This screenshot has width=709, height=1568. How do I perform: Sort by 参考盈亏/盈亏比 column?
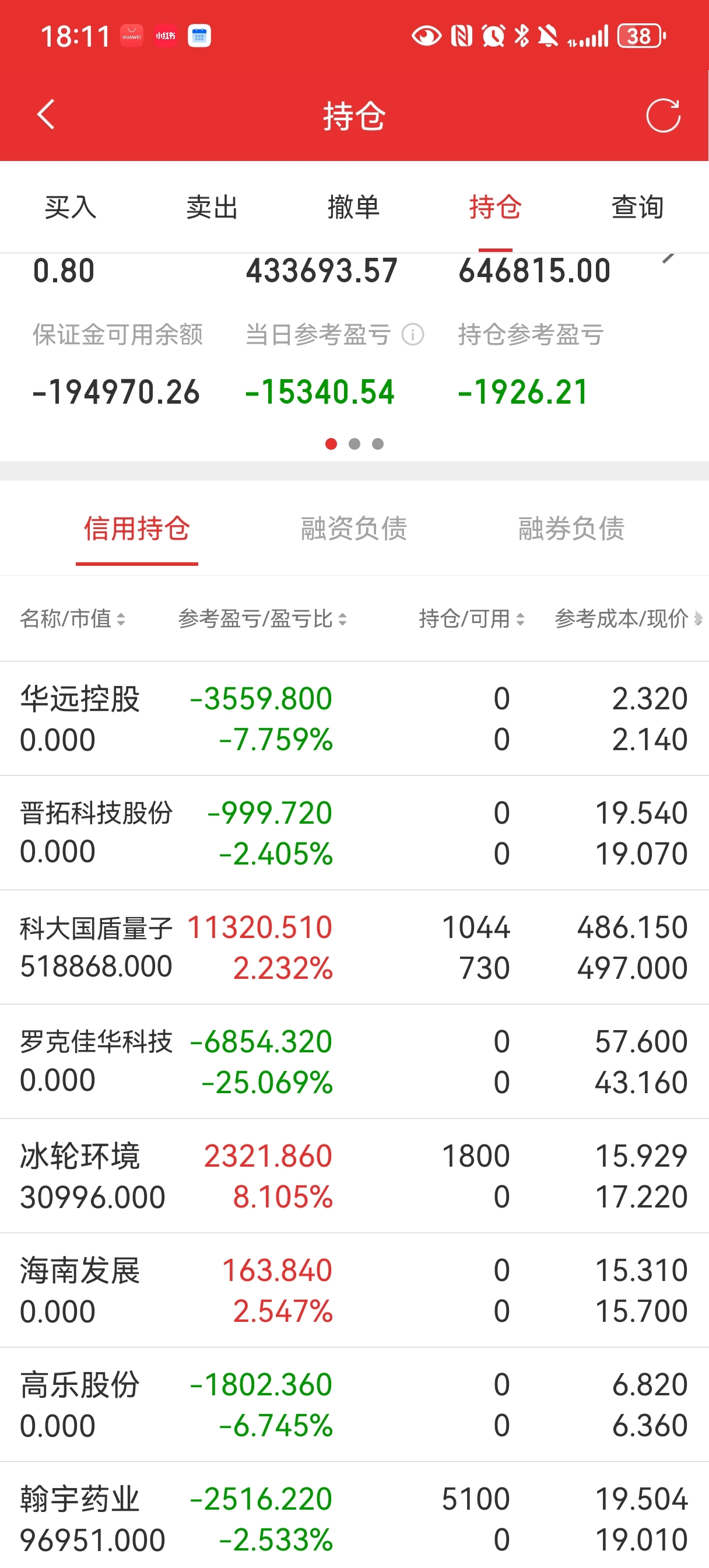262,619
